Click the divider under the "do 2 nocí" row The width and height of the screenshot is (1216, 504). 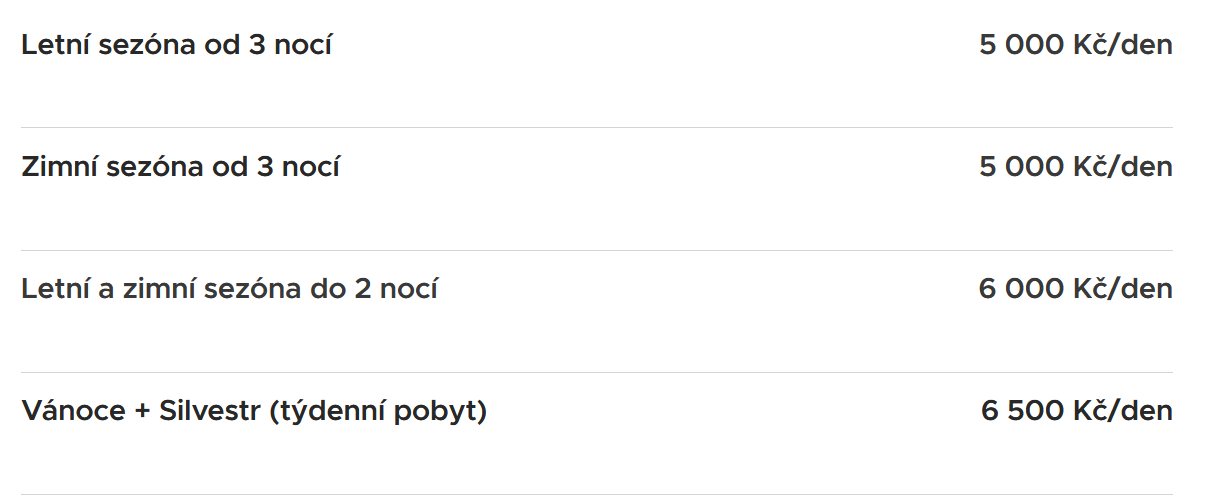(x=597, y=372)
